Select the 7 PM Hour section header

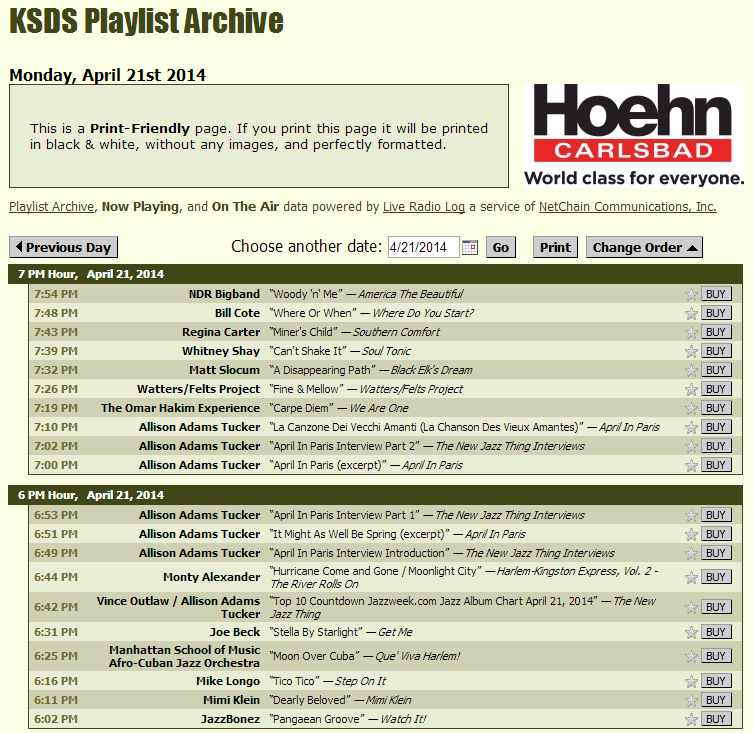[376, 274]
